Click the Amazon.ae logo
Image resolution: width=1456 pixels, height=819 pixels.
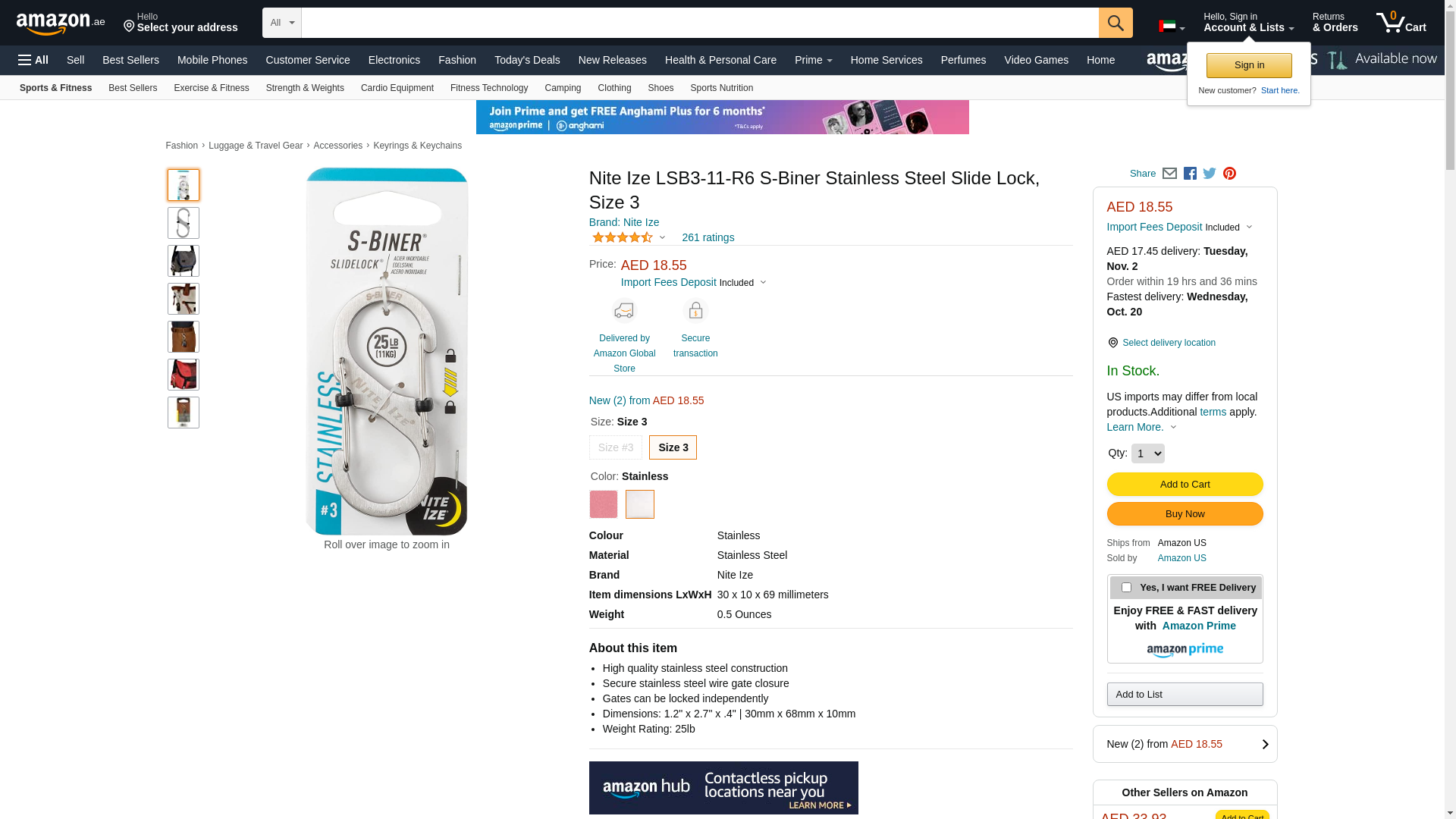(61, 24)
